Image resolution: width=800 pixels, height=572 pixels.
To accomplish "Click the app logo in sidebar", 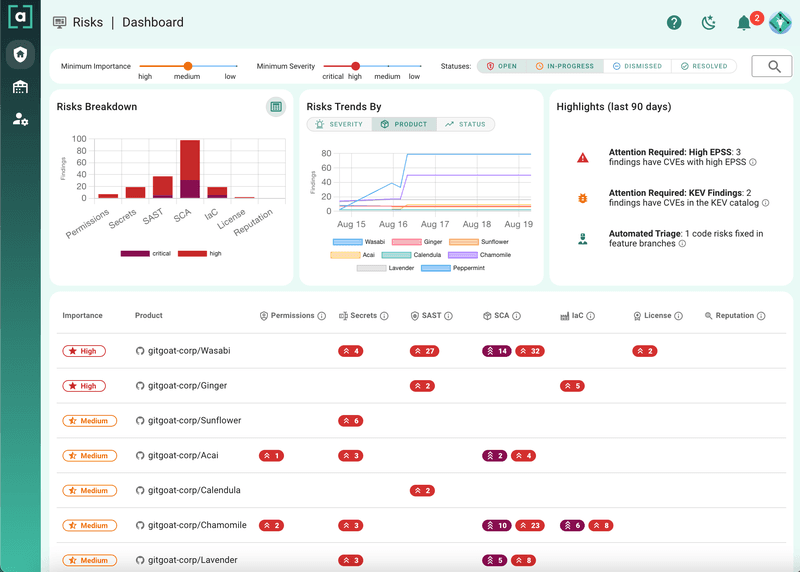I will (x=20, y=17).
